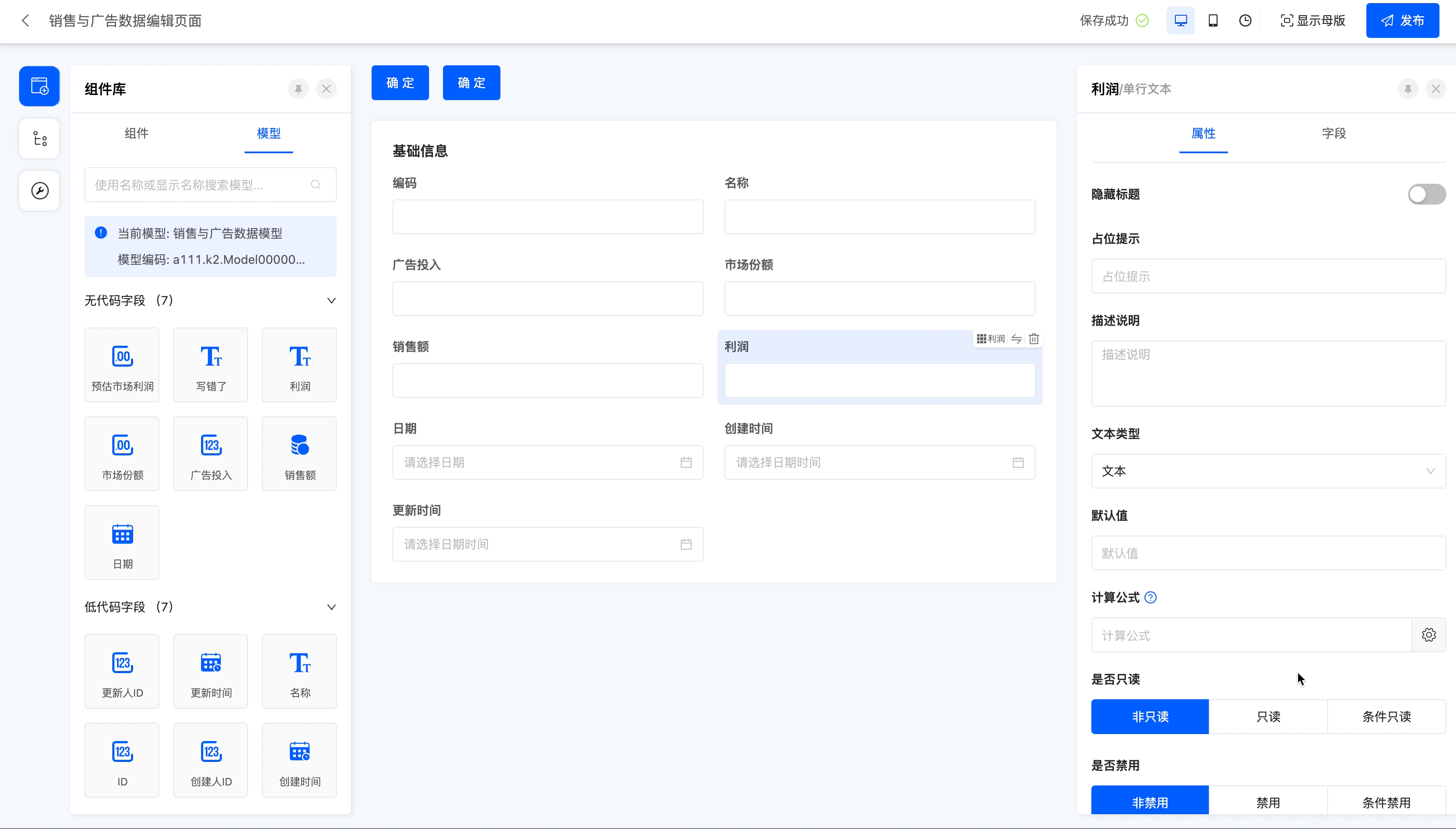Click the 计算公式 help question icon
Image resolution: width=1456 pixels, height=829 pixels.
click(1150, 597)
